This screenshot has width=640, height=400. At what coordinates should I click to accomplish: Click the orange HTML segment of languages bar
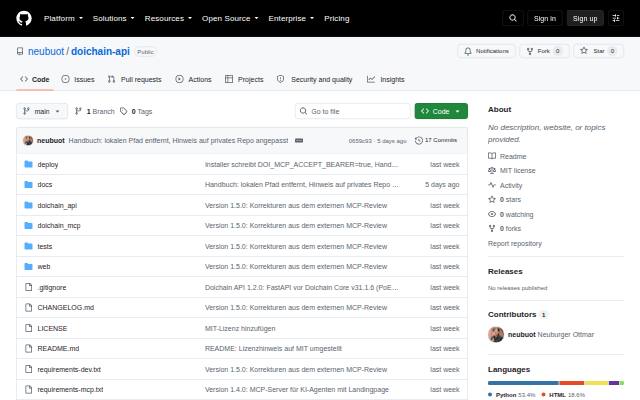571,383
